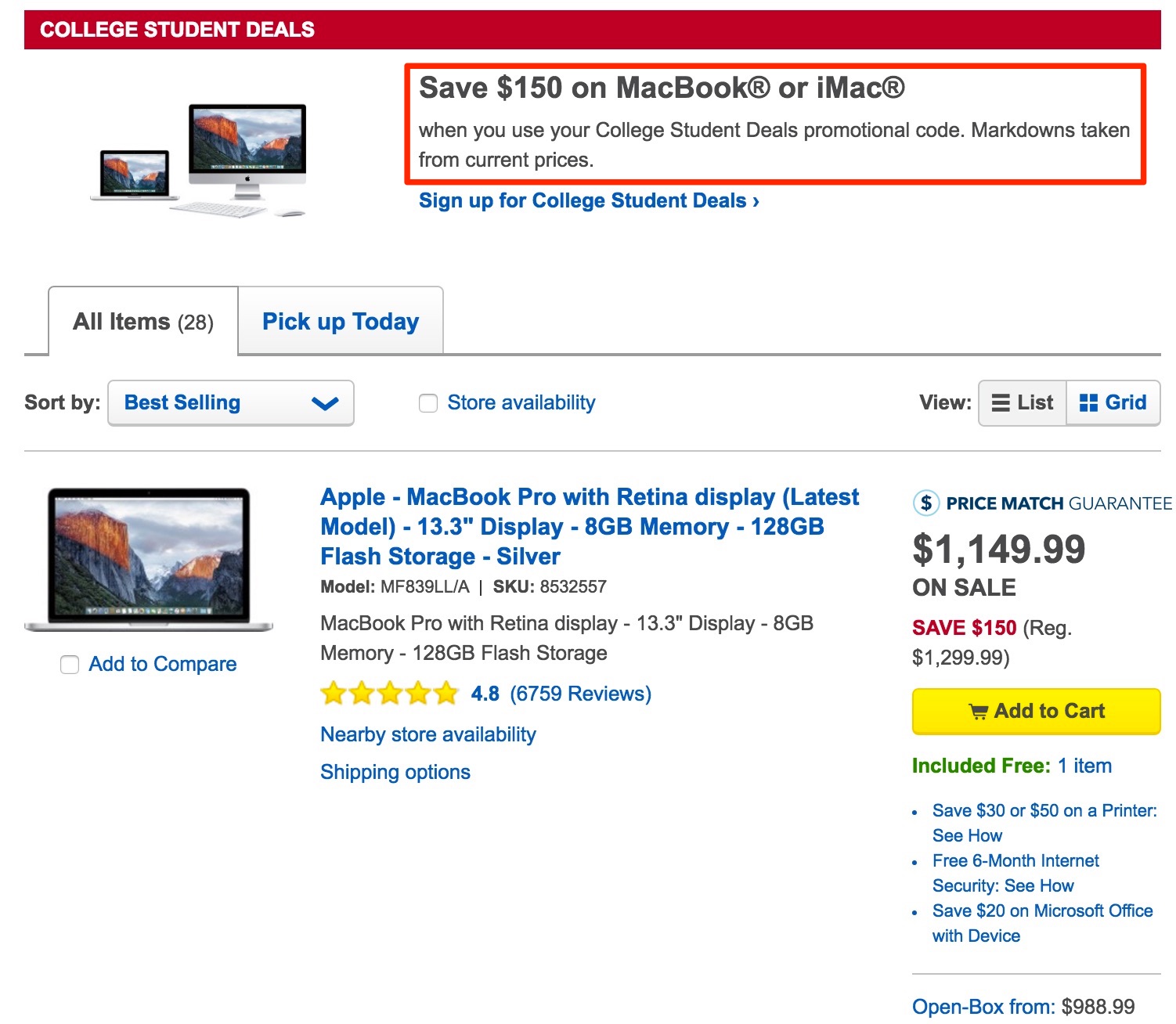The image size is (1176, 1024).
Task: Open the MacBook Pro Retina product title
Action: coord(589,526)
